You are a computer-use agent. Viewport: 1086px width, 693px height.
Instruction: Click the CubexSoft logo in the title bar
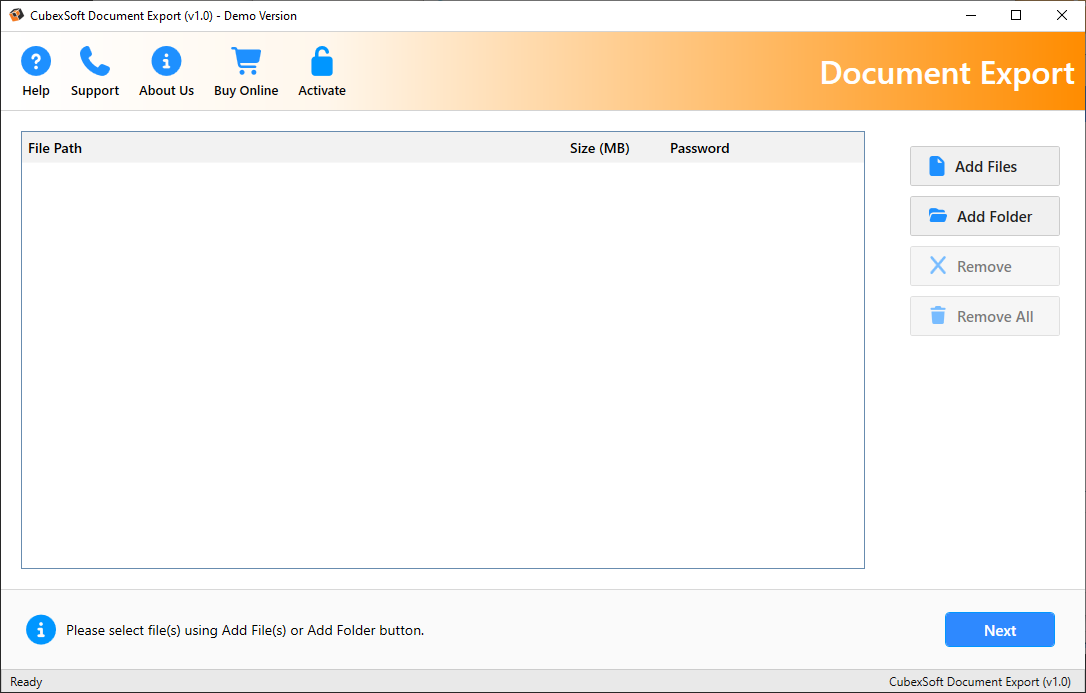point(14,15)
